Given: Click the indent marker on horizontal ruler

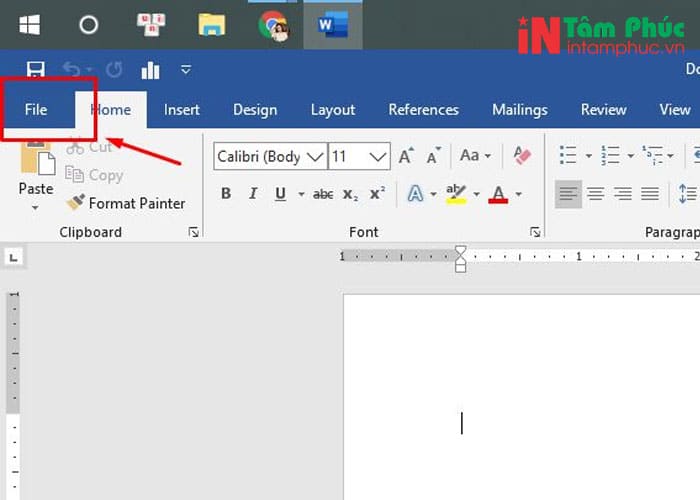Looking at the screenshot, I should coord(461,259).
